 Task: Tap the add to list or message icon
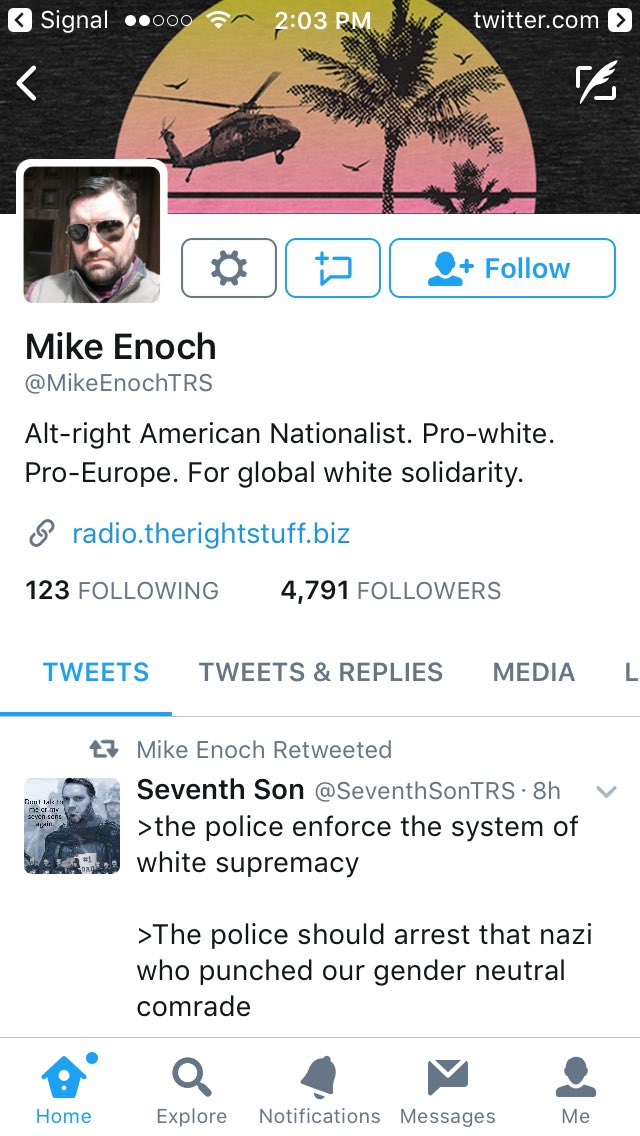[333, 268]
